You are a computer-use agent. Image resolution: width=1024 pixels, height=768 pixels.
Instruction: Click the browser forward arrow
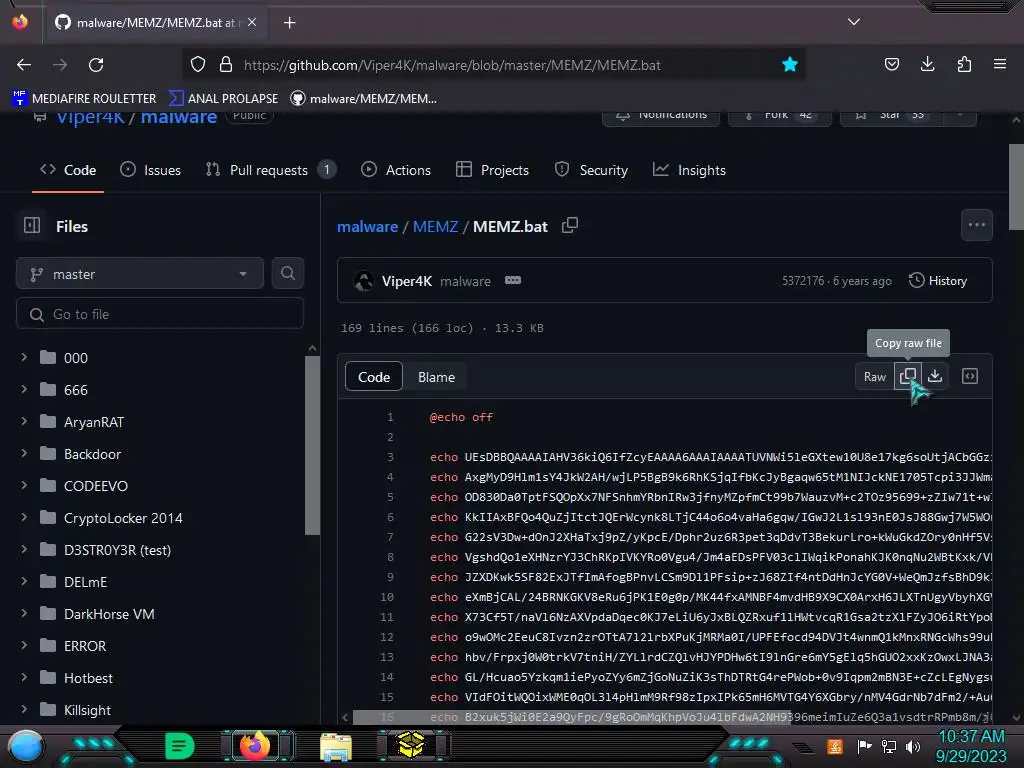(x=60, y=65)
